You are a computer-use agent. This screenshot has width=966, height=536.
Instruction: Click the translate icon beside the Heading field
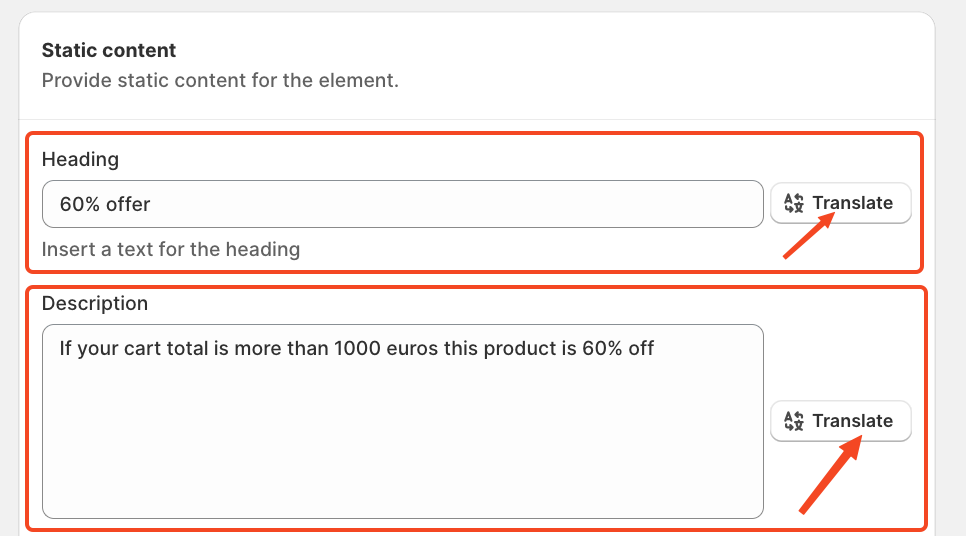coord(794,203)
